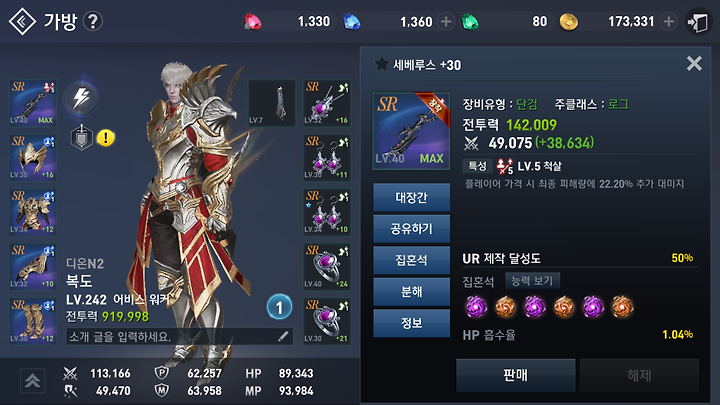The height and width of the screenshot is (405, 720).
Task: Toggle the blue number 1 preset circle
Action: point(279,307)
